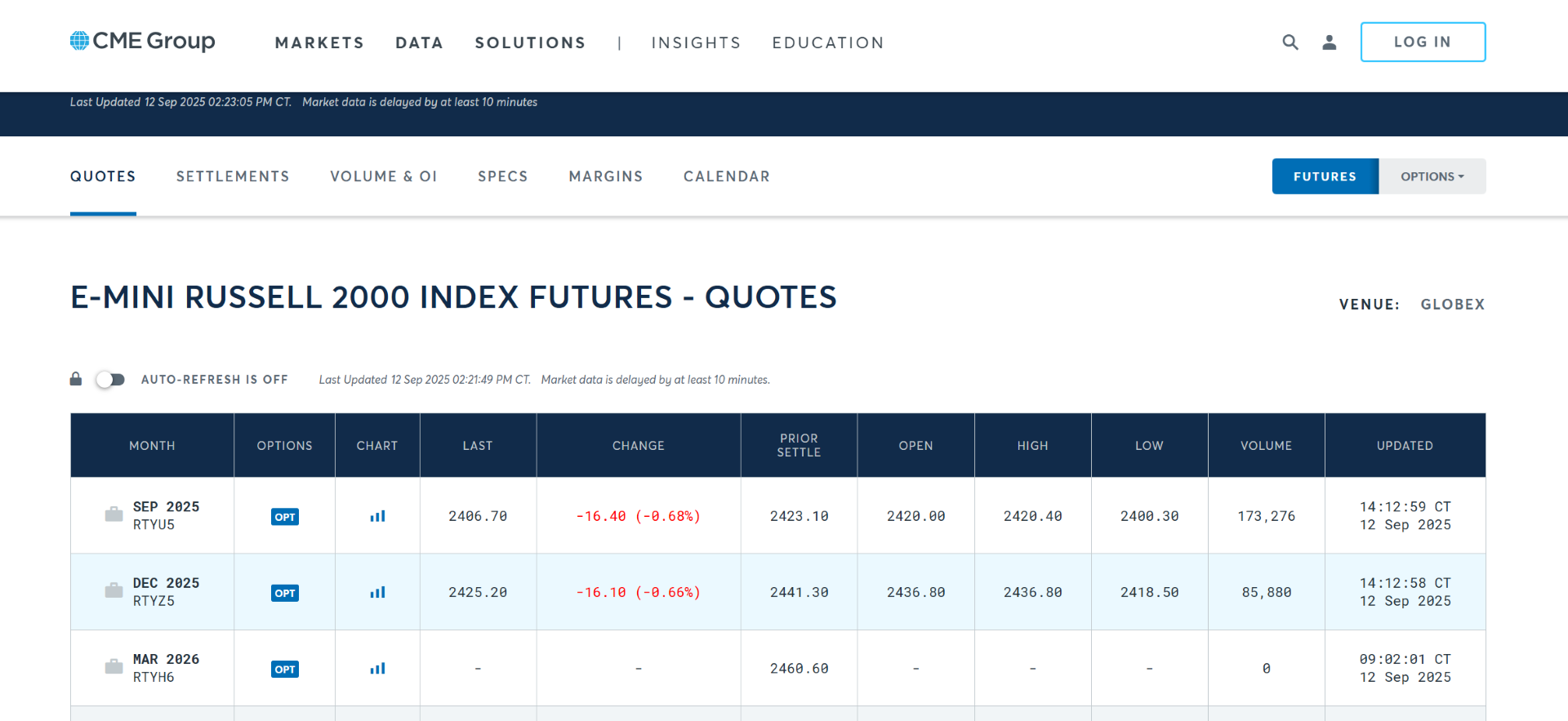Click briefcase icon beside SEP 2025
This screenshot has width=1568, height=721.
point(114,514)
